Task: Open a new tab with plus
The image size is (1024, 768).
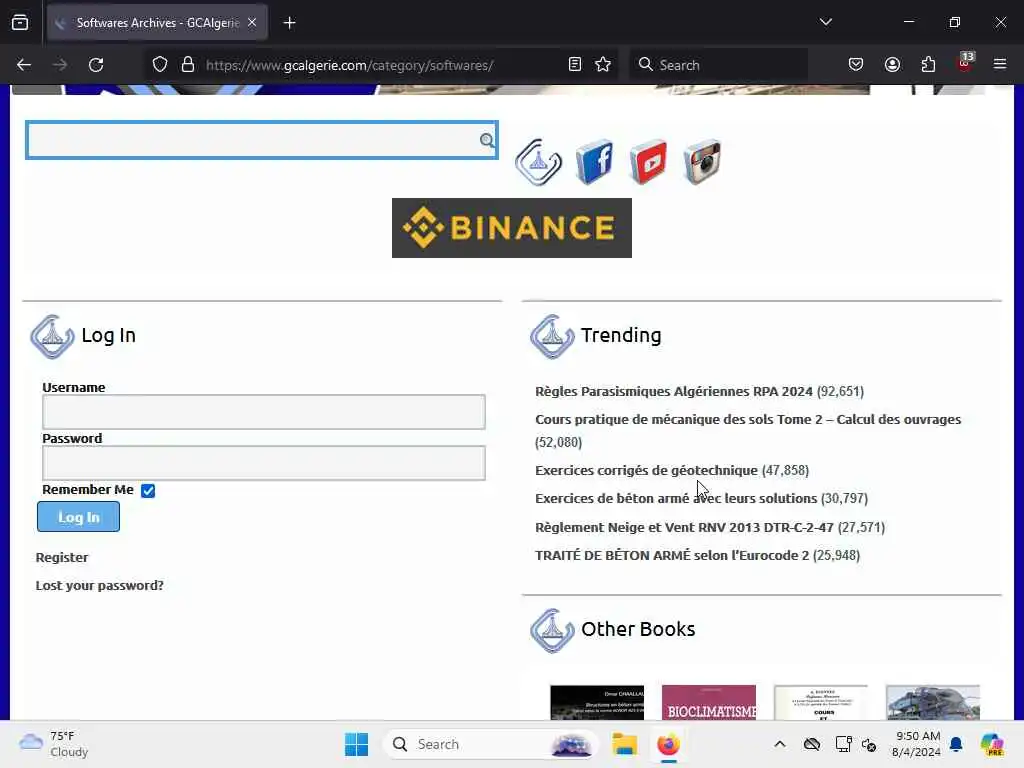Action: tap(289, 23)
